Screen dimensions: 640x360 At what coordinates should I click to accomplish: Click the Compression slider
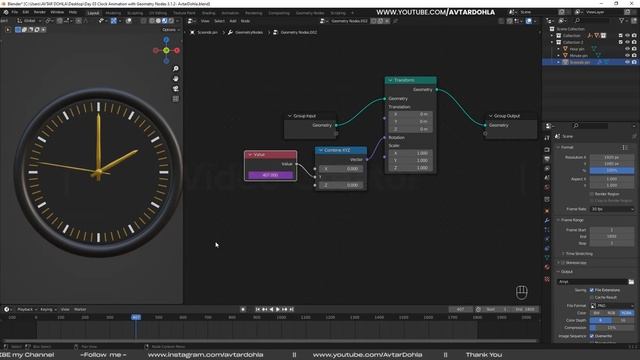click(x=612, y=328)
